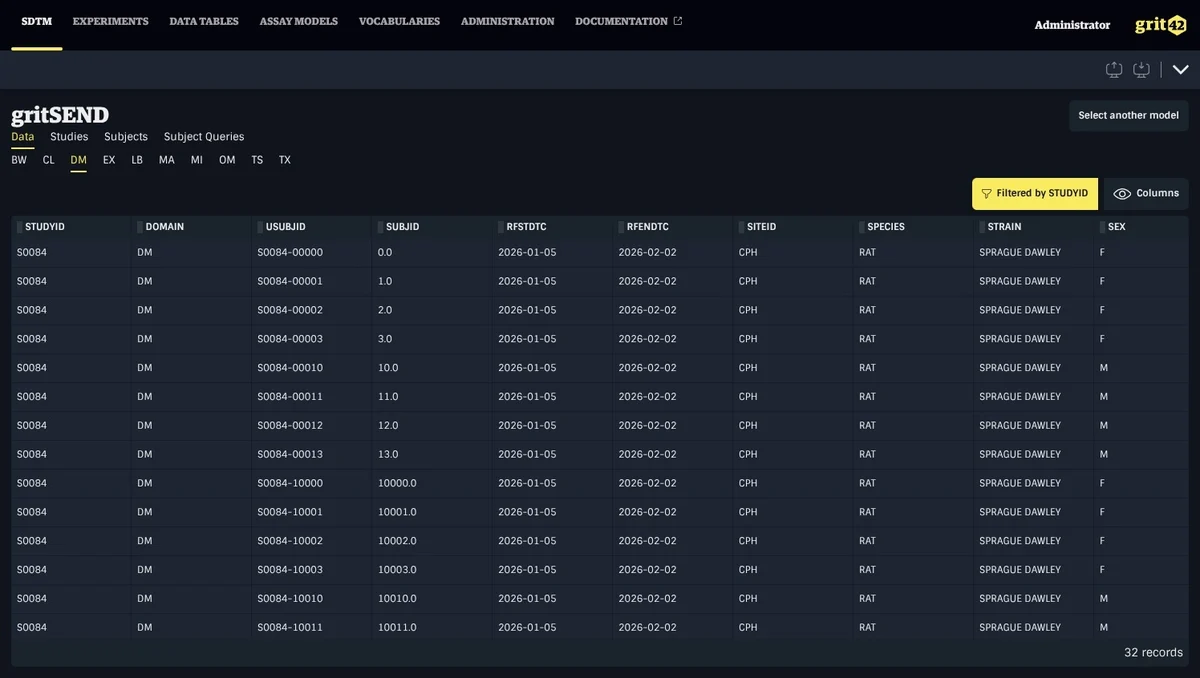1200x678 pixels.
Task: Click the SUBJID value 10010.0
Action: [397, 598]
